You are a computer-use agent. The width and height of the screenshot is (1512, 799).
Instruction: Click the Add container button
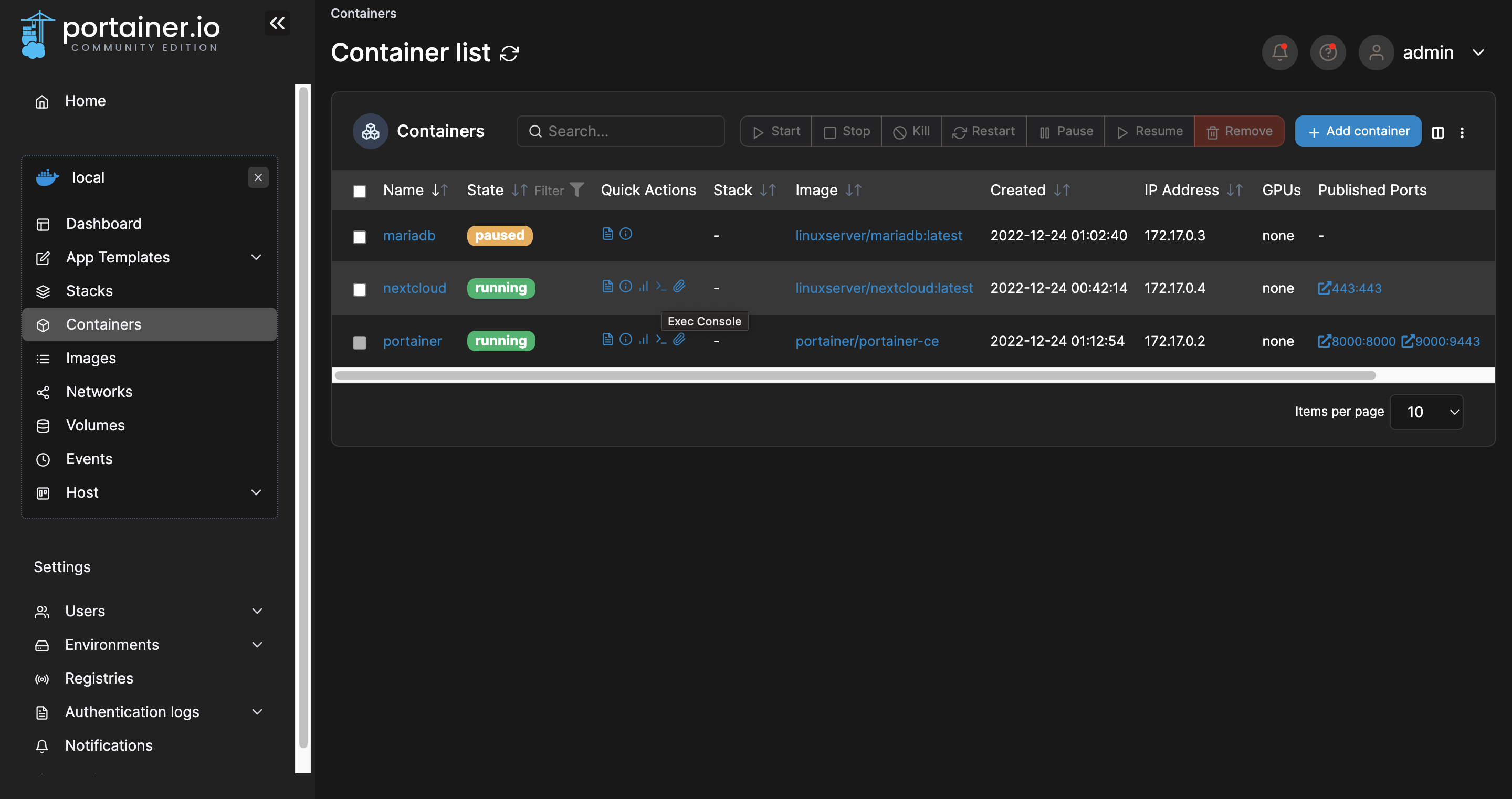1358,131
